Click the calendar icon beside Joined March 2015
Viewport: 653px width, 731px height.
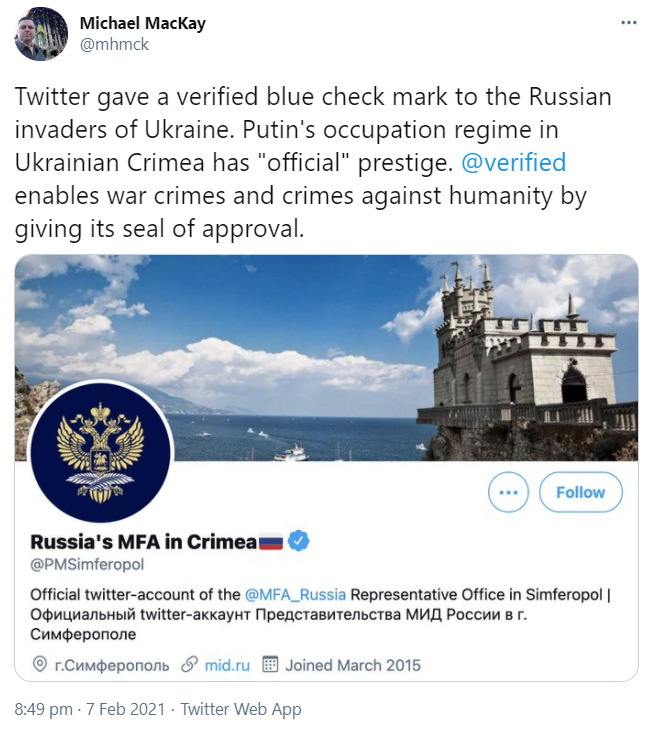270,664
